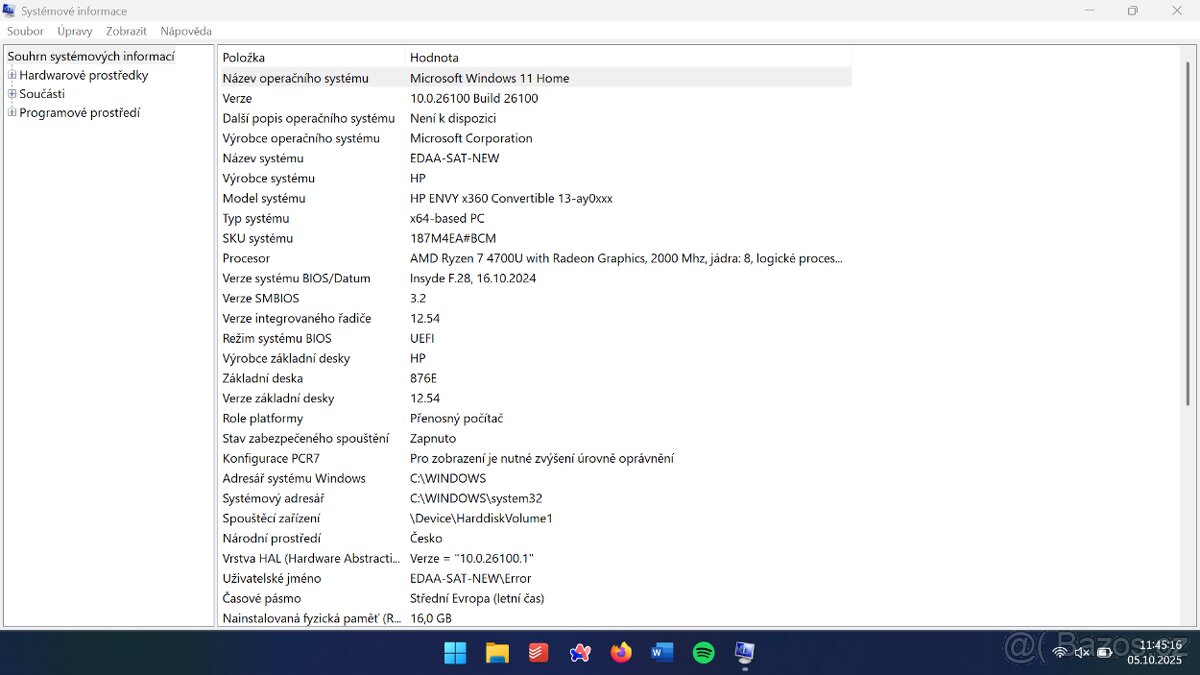Open Todoist from the taskbar
The image size is (1200, 675).
(538, 652)
